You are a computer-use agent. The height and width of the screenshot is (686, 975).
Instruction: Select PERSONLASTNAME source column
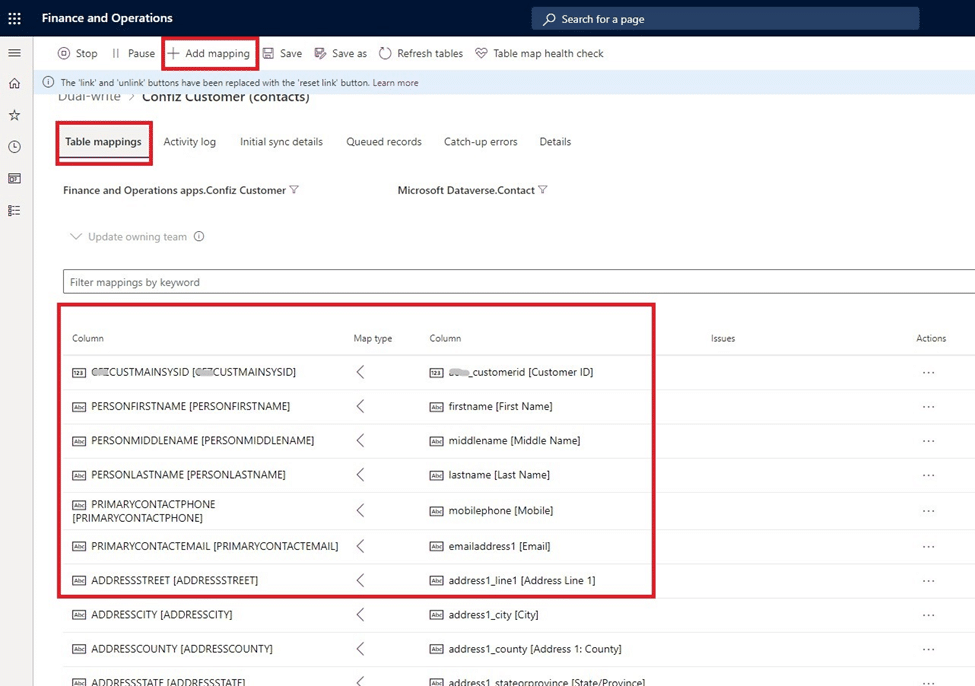(x=188, y=475)
